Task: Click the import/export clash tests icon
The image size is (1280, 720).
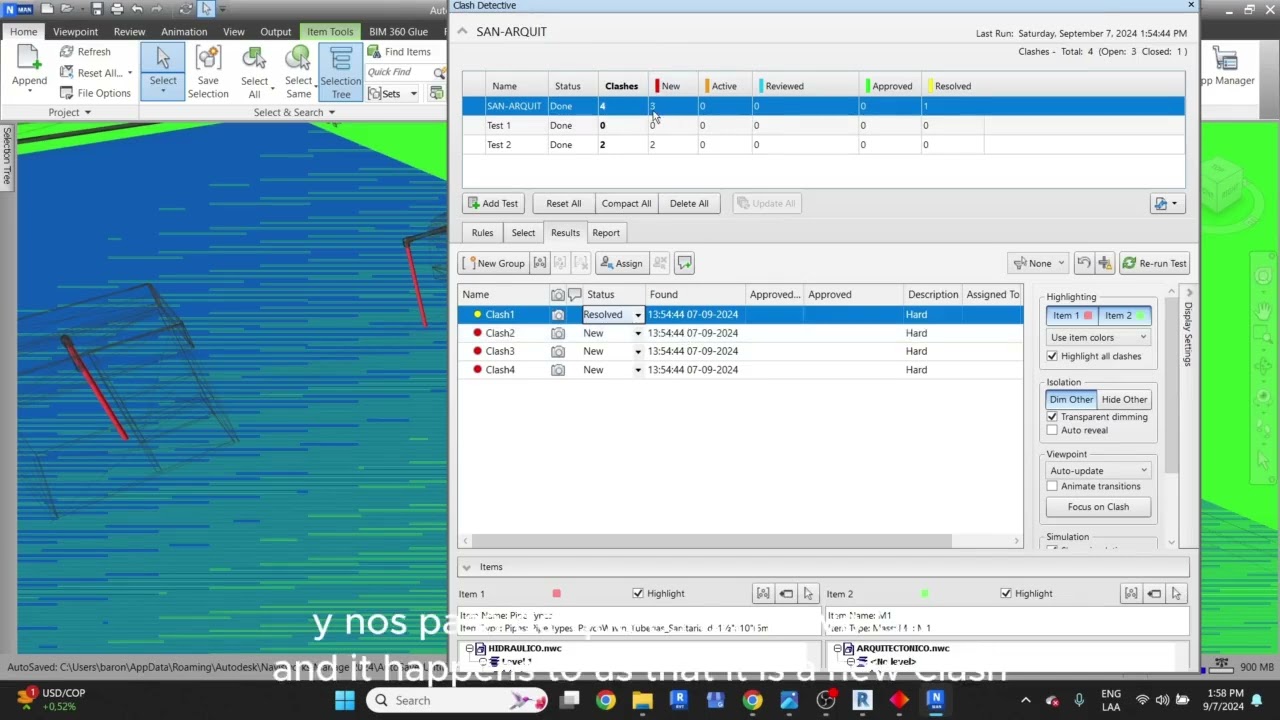Action: (x=1165, y=204)
